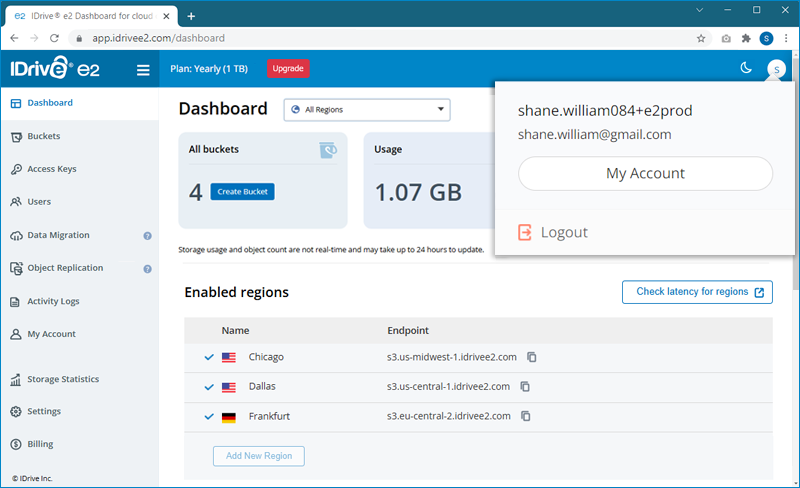Toggle the Frankfurt region checkmark
This screenshot has height=488, width=800.
pyautogui.click(x=209, y=416)
